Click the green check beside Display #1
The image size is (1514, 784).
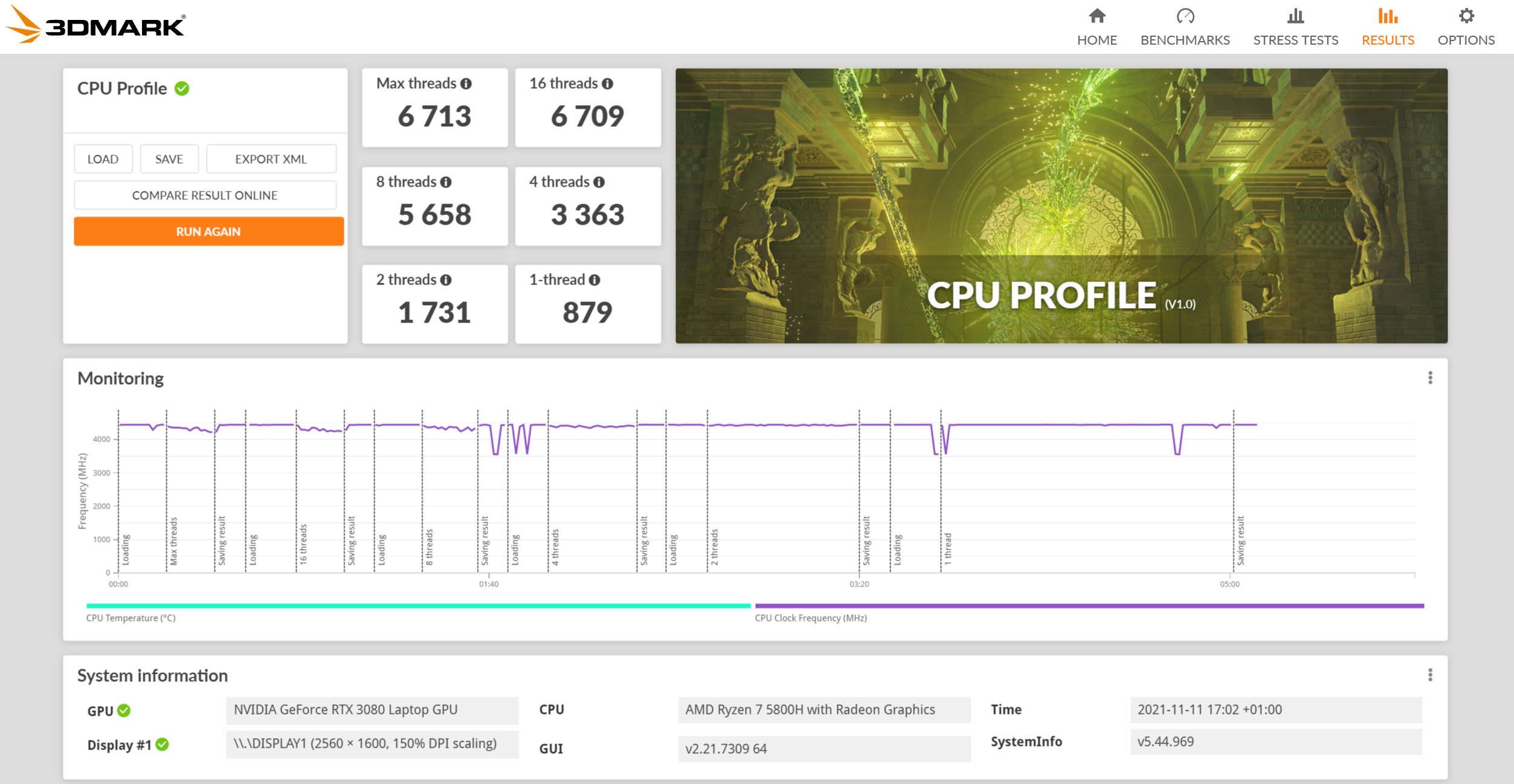click(x=162, y=744)
